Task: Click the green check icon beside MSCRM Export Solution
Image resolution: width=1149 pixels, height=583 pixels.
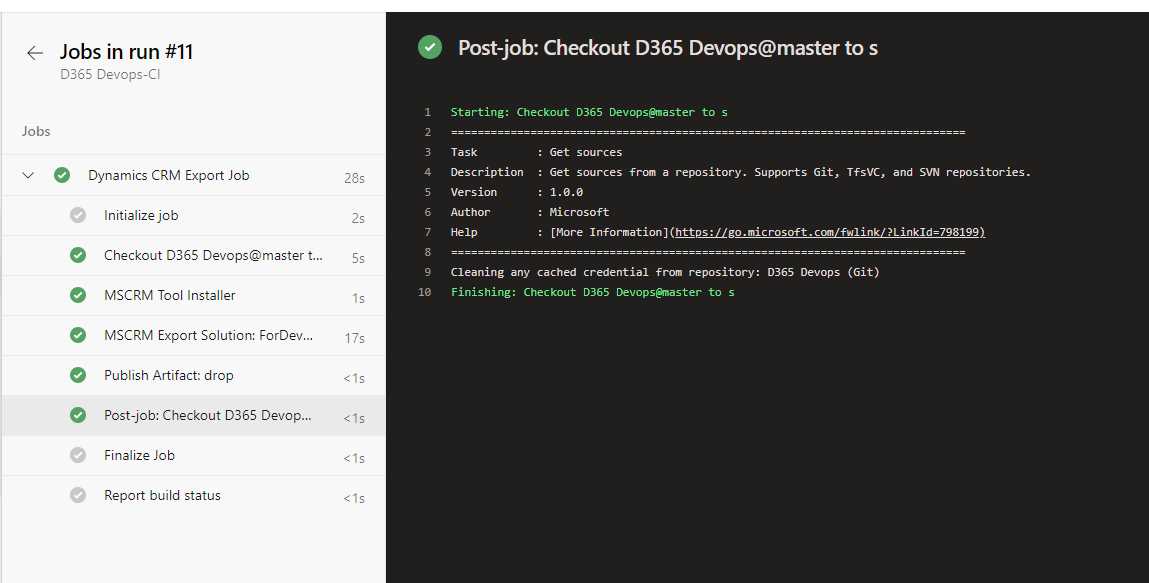Action: coord(78,335)
